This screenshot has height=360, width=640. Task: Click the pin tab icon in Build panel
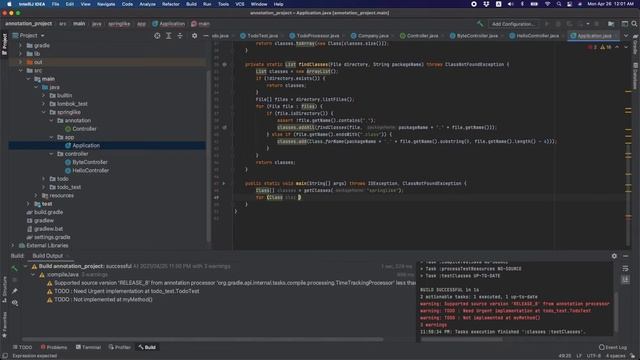[x=15, y=291]
